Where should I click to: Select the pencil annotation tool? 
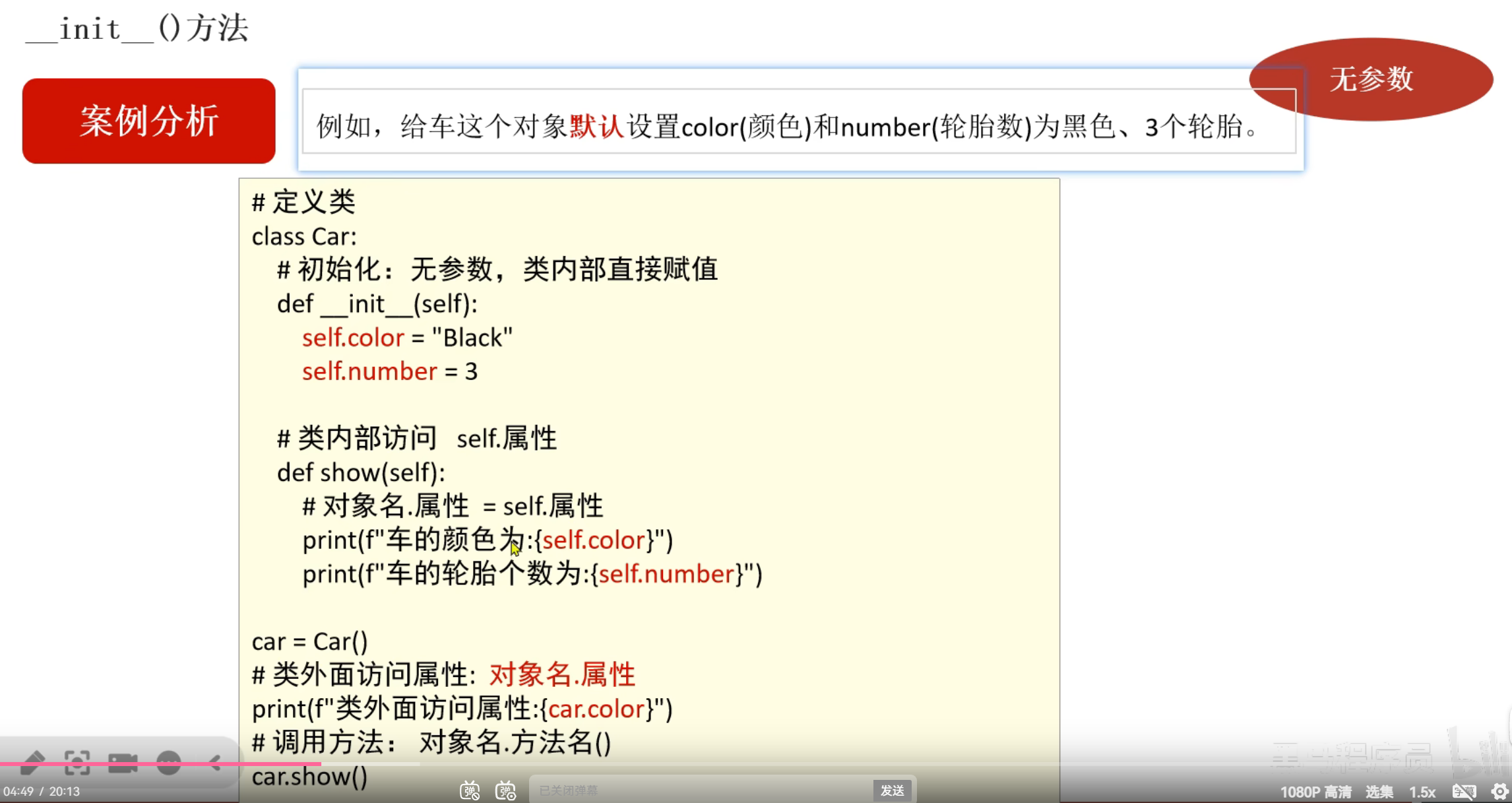(32, 763)
